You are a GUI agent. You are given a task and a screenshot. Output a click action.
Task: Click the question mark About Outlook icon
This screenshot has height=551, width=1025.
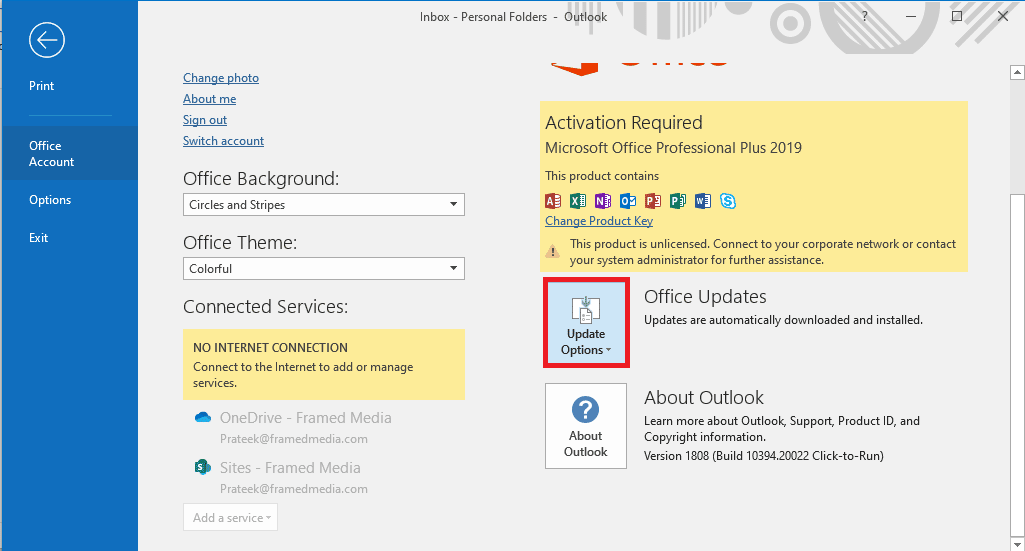point(586,410)
